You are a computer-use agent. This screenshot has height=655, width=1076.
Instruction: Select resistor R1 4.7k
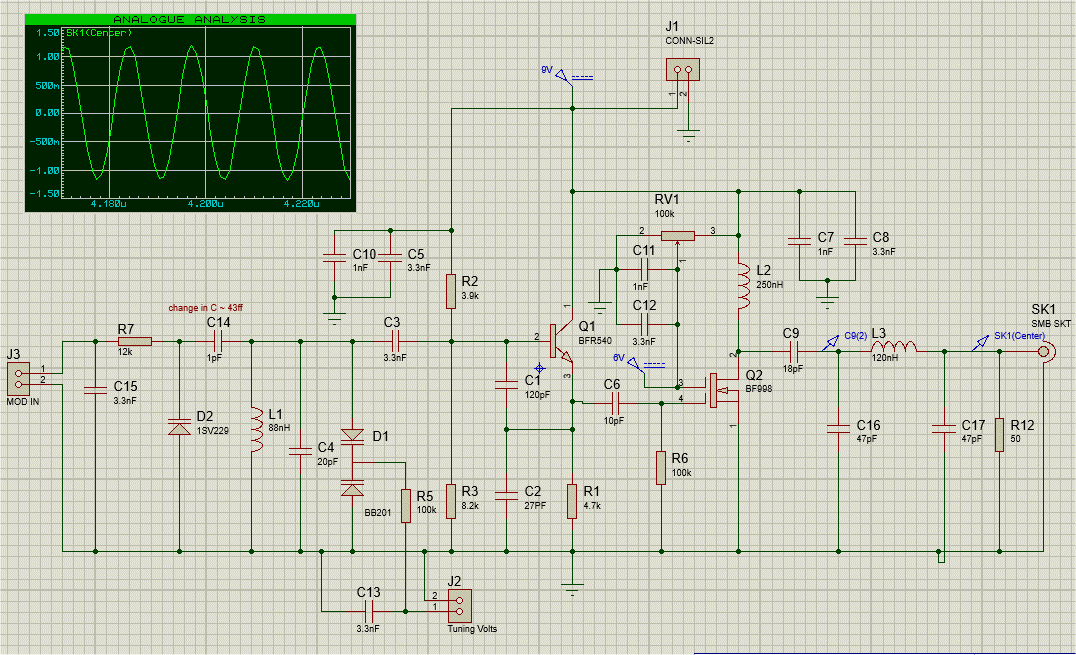(572, 501)
